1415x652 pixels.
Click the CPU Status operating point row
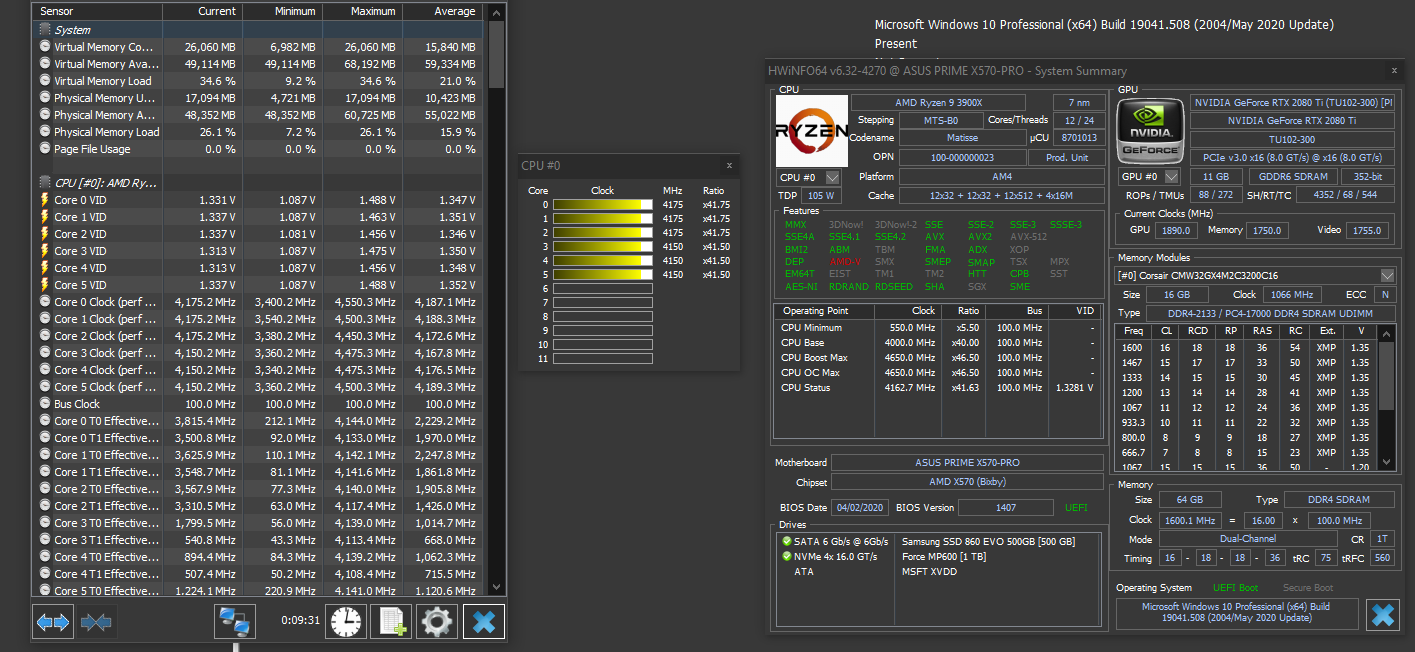tap(939, 387)
